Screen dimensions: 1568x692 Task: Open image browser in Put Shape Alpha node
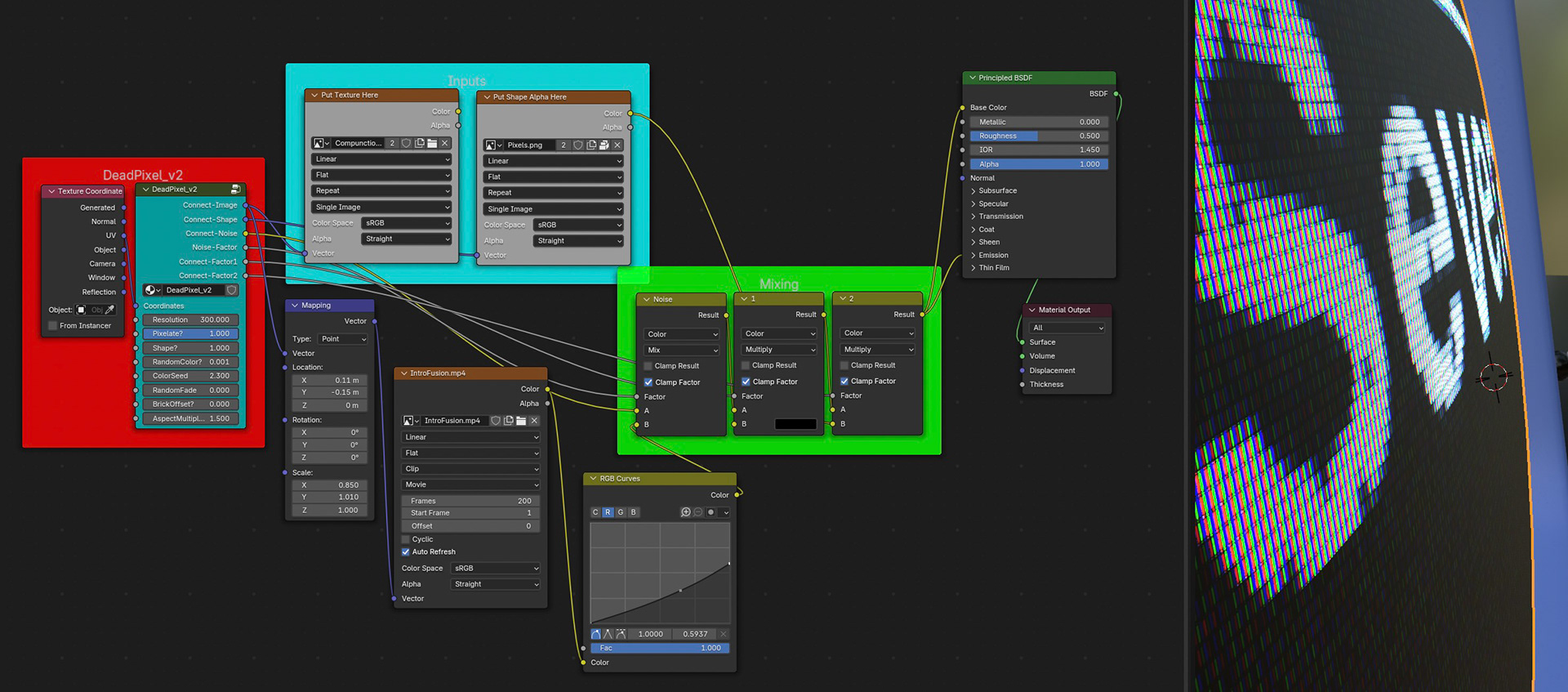[493, 145]
